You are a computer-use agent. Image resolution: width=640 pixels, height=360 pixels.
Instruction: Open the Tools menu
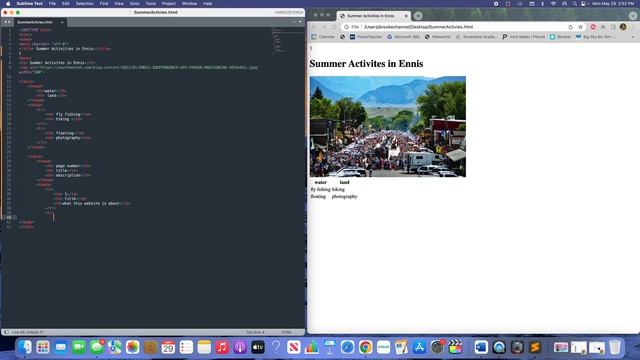151,4
